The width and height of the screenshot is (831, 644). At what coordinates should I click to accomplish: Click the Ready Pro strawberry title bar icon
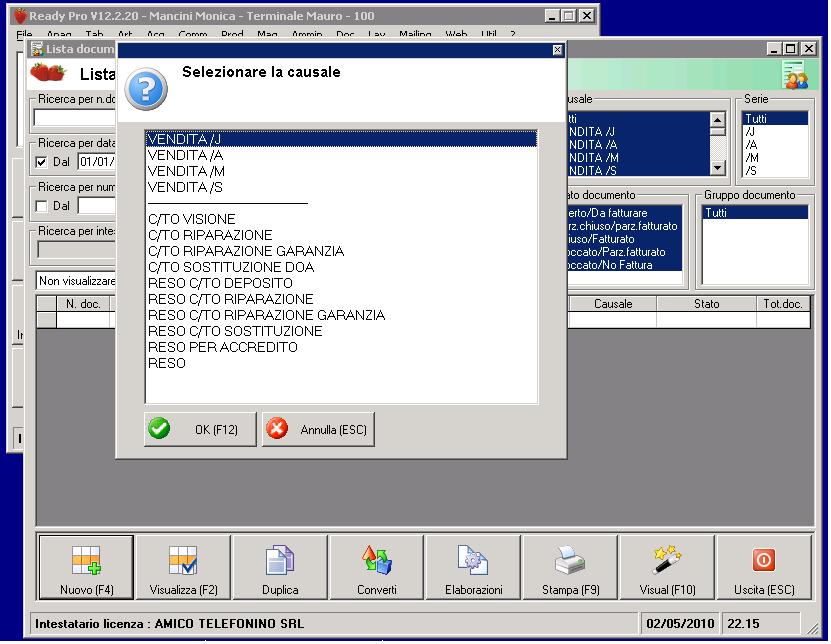click(20, 16)
